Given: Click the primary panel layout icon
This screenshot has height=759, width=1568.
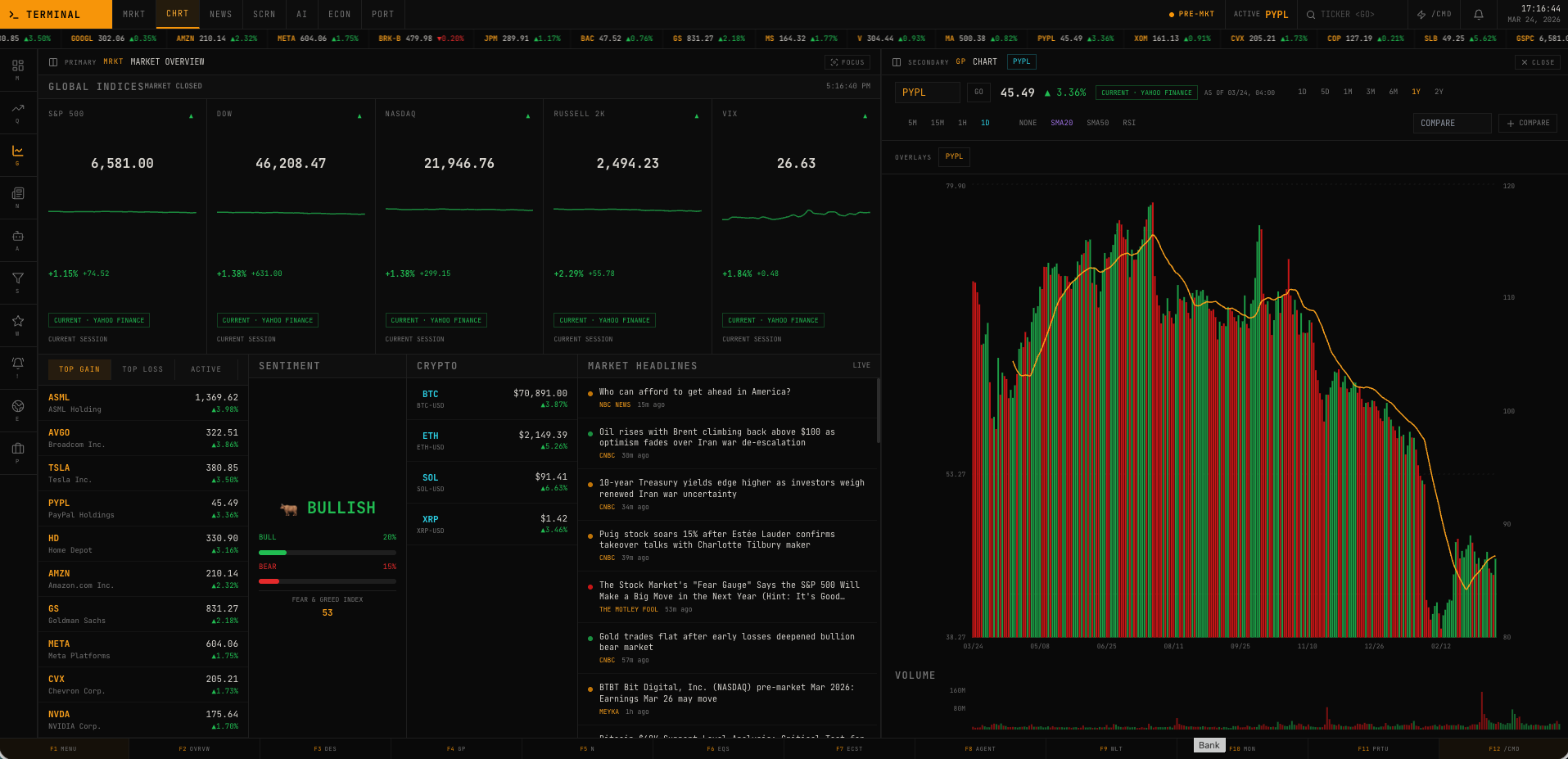Looking at the screenshot, I should click(x=53, y=62).
